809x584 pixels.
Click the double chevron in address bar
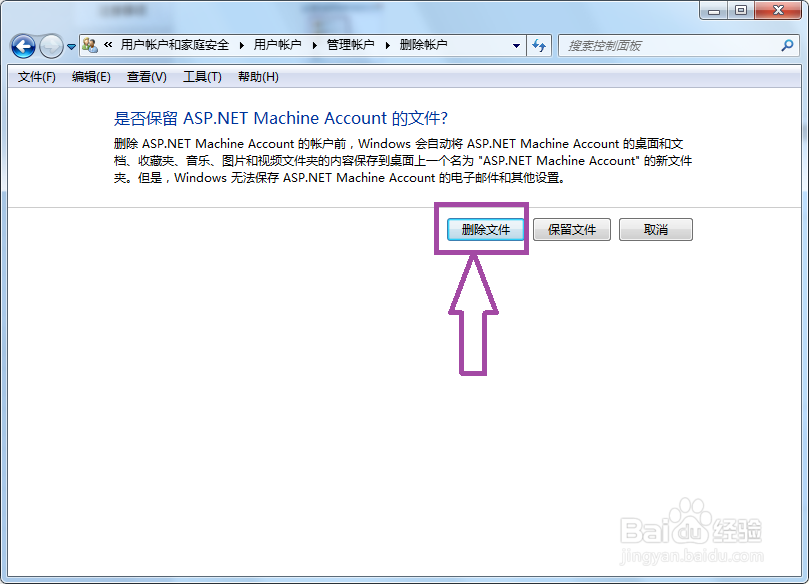(108, 45)
